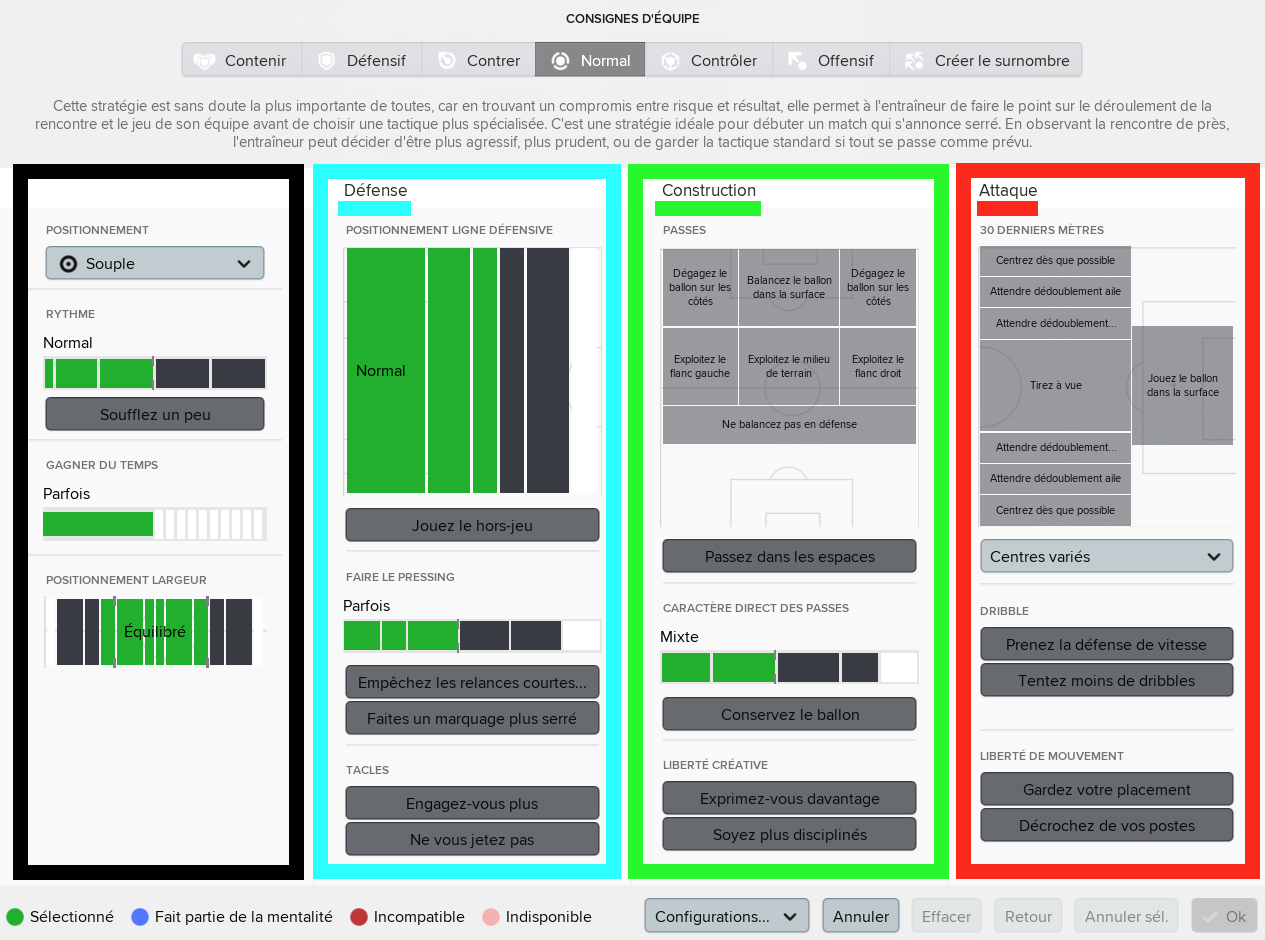Select Ne balancez pas en défense zone
1265x940 pixels.
click(x=789, y=424)
